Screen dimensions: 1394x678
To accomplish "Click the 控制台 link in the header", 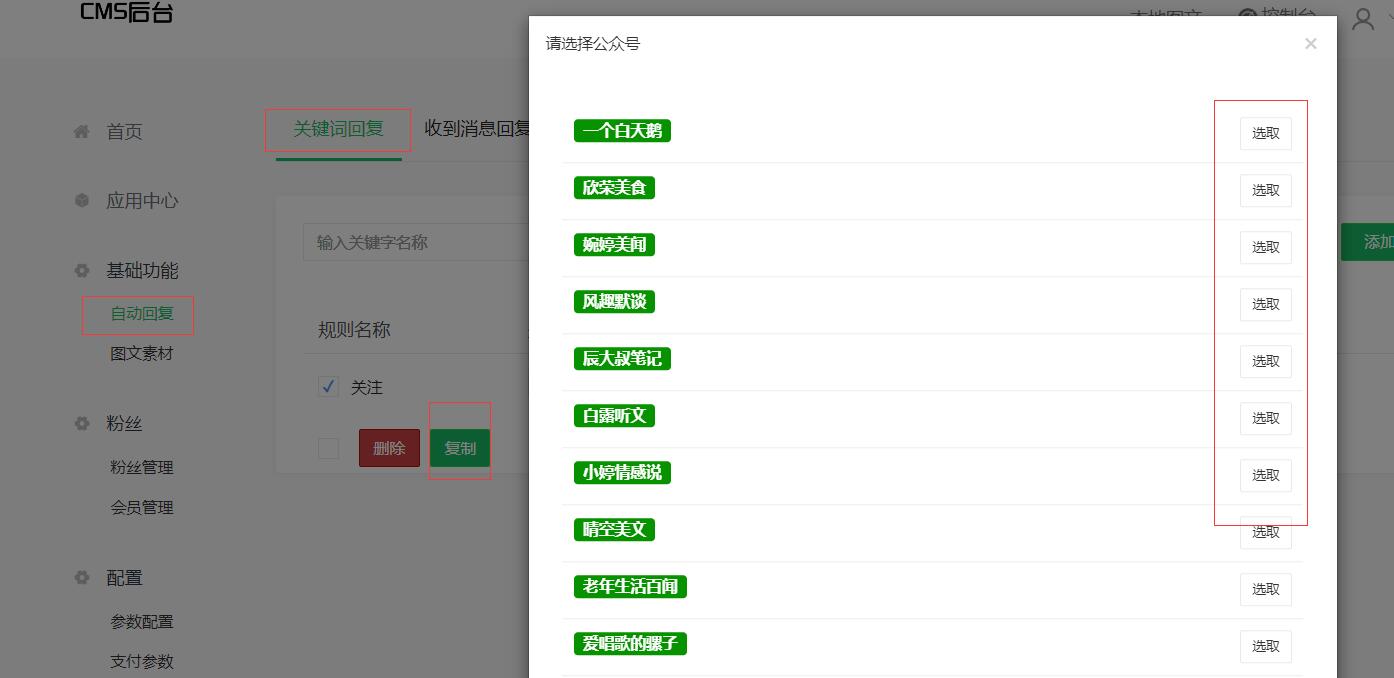I will [x=1277, y=16].
